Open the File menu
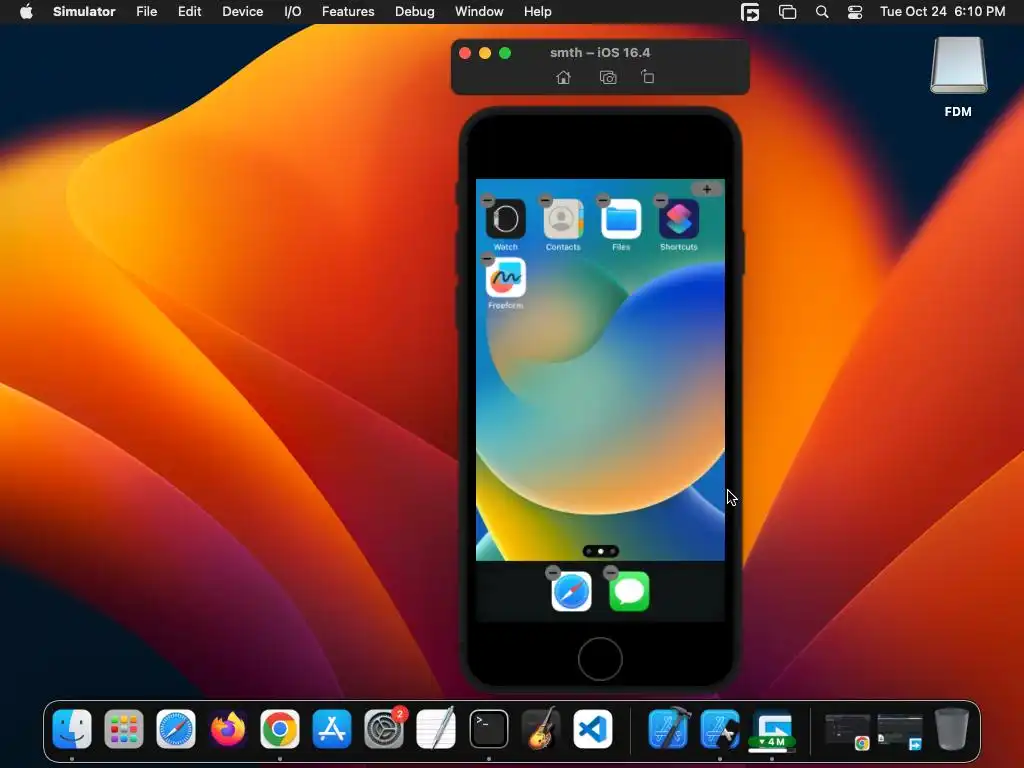The image size is (1024, 768). (x=146, y=12)
